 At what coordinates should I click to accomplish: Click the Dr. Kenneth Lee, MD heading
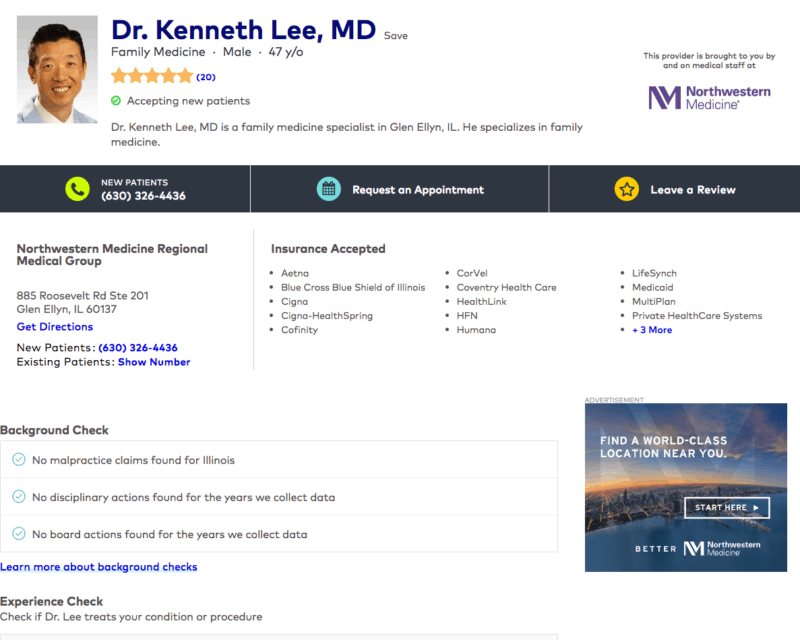tap(243, 30)
